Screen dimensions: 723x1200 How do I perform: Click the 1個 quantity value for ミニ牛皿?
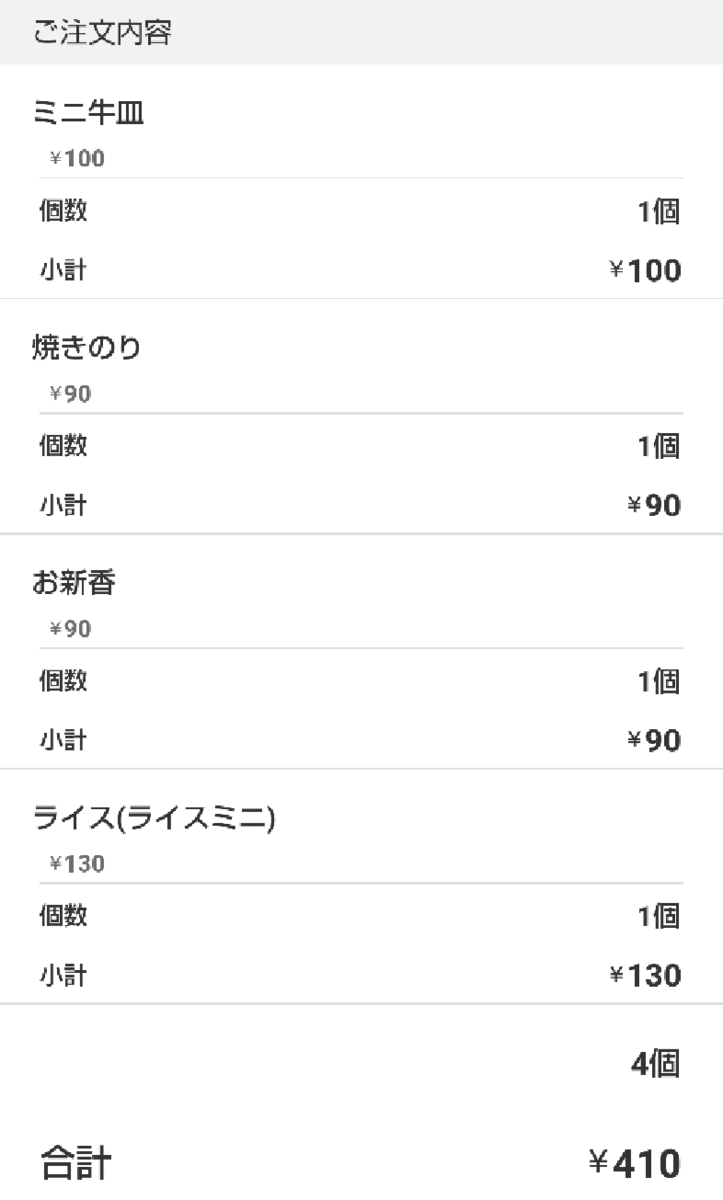(659, 212)
